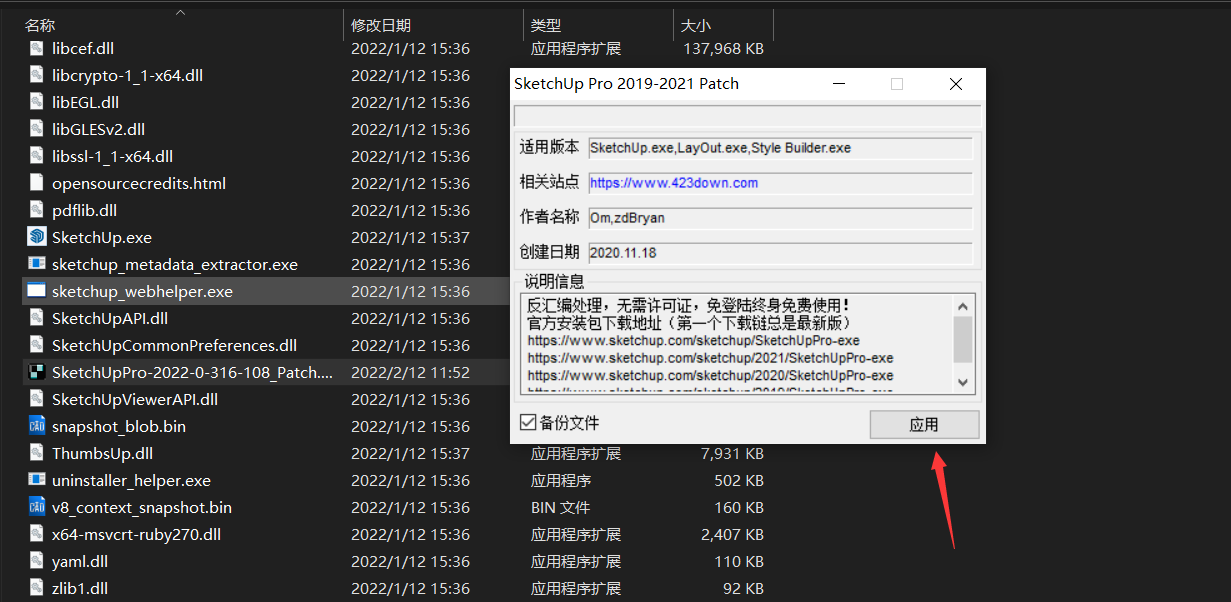The image size is (1231, 602).
Task: Select the file name pdflib.dll
Action: [84, 210]
